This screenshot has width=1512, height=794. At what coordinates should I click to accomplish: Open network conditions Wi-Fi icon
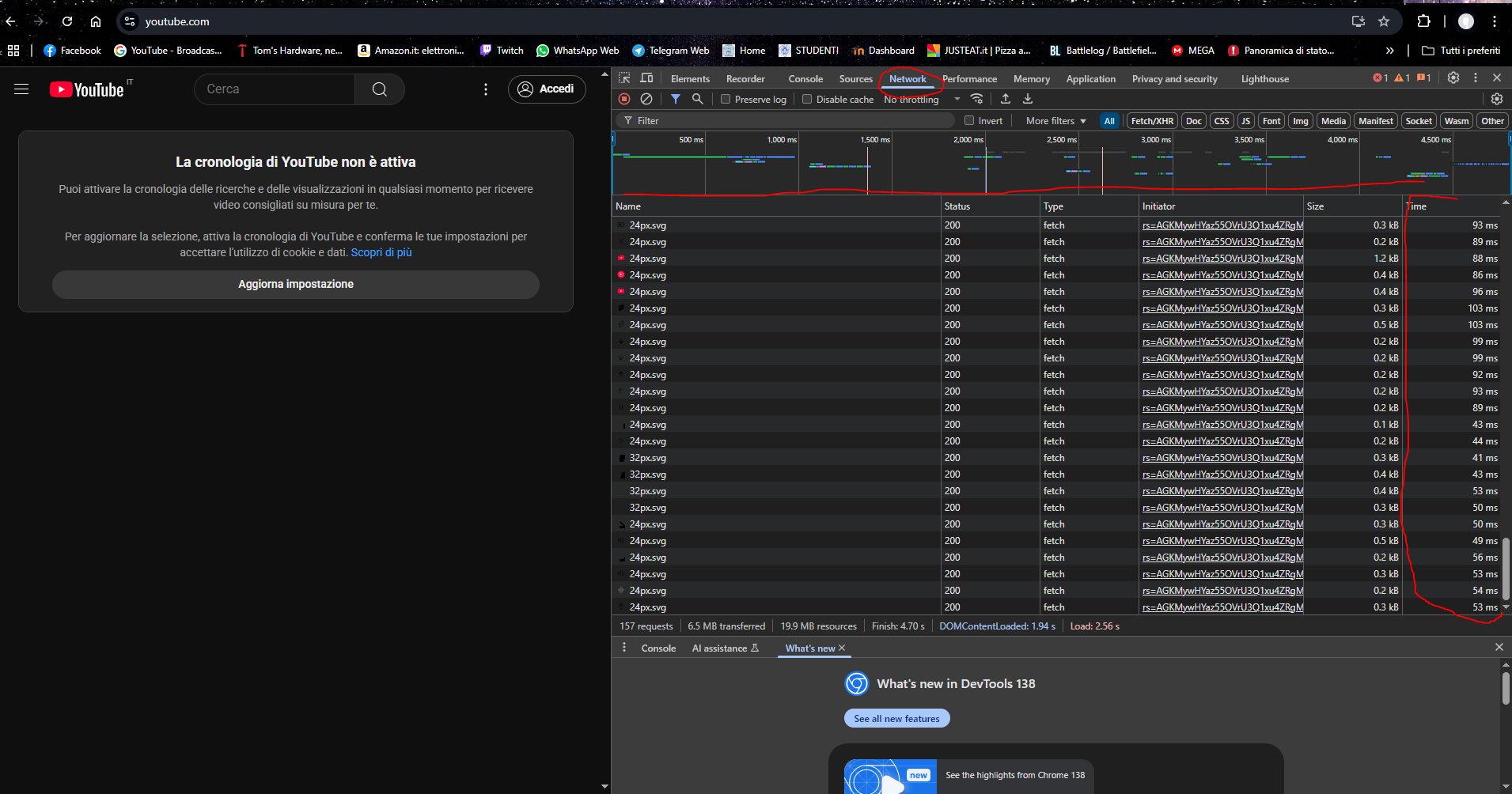[977, 99]
